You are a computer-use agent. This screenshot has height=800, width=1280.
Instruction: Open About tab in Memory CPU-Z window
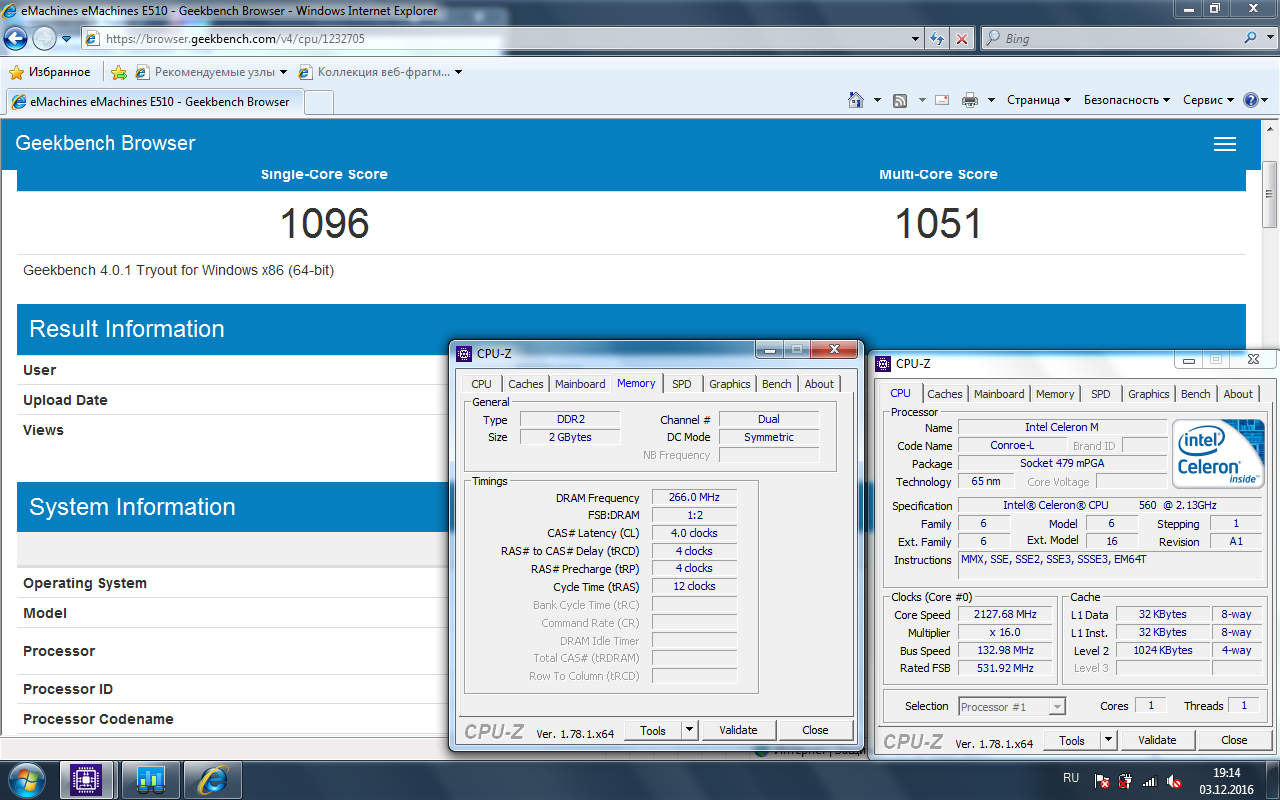(x=819, y=384)
